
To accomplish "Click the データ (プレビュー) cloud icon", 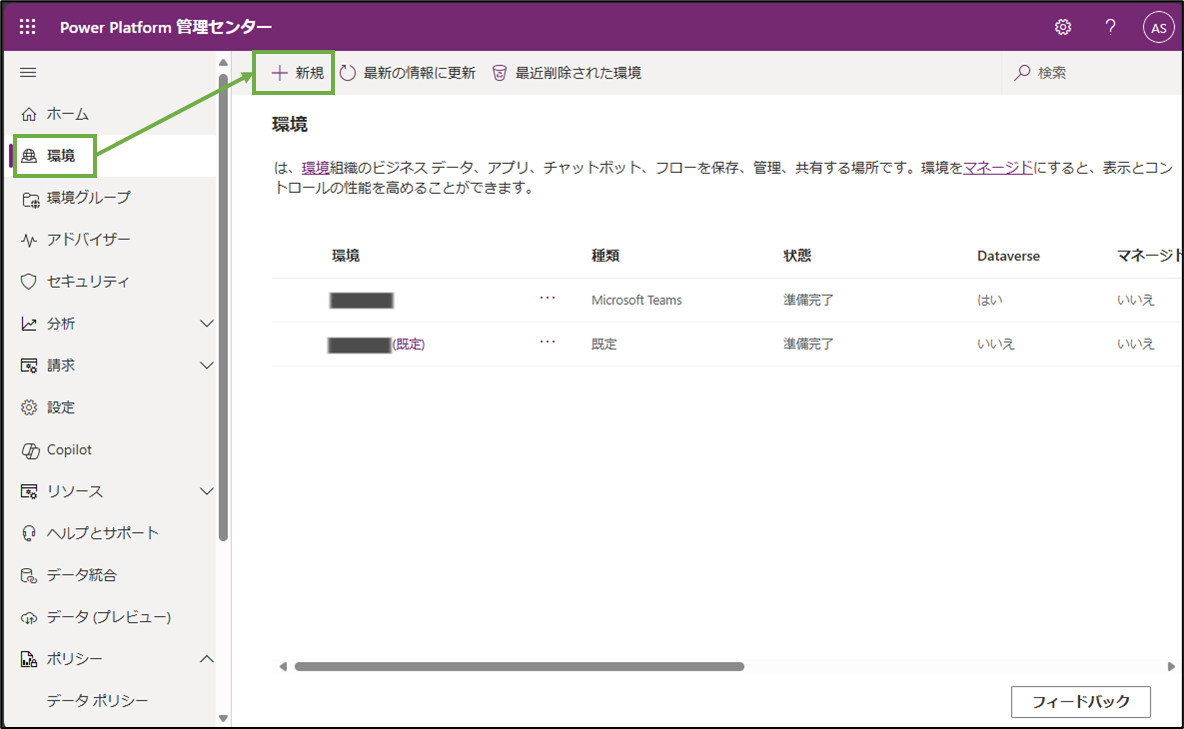I will tap(29, 618).
